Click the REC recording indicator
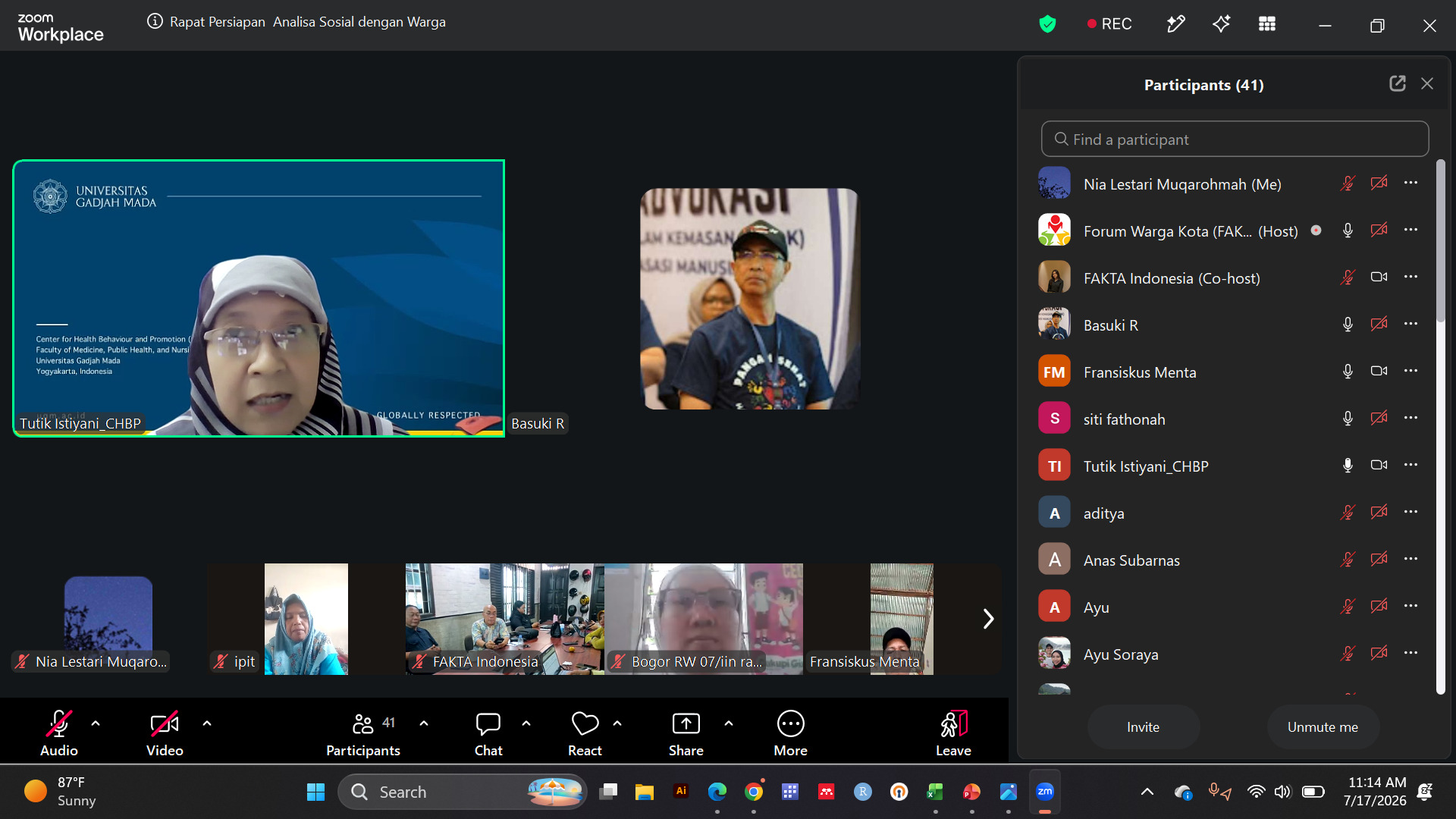The width and height of the screenshot is (1456, 819). [x=1109, y=24]
